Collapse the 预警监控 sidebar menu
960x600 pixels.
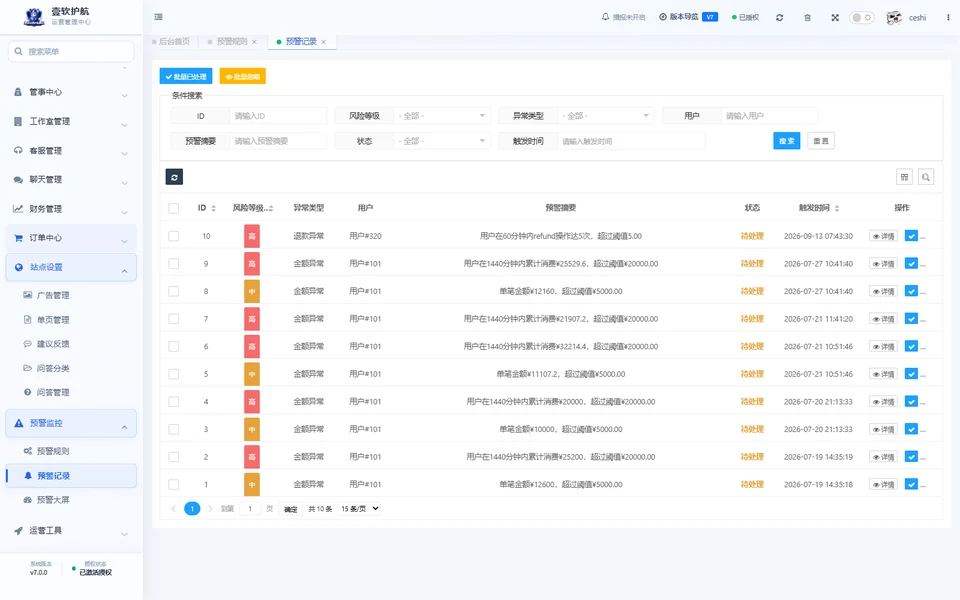point(71,423)
